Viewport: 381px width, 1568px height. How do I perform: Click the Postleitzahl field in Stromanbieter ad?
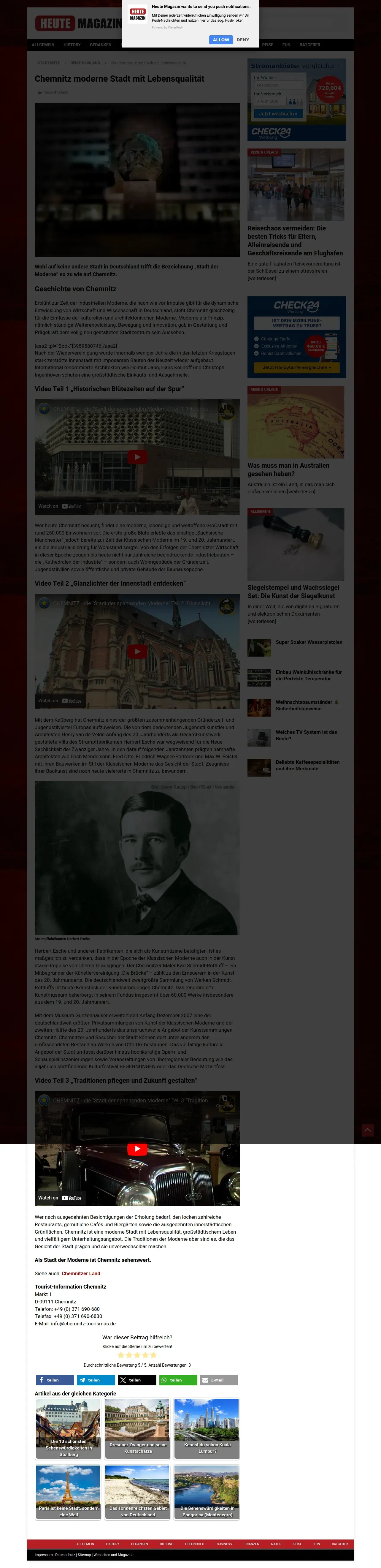point(277,85)
